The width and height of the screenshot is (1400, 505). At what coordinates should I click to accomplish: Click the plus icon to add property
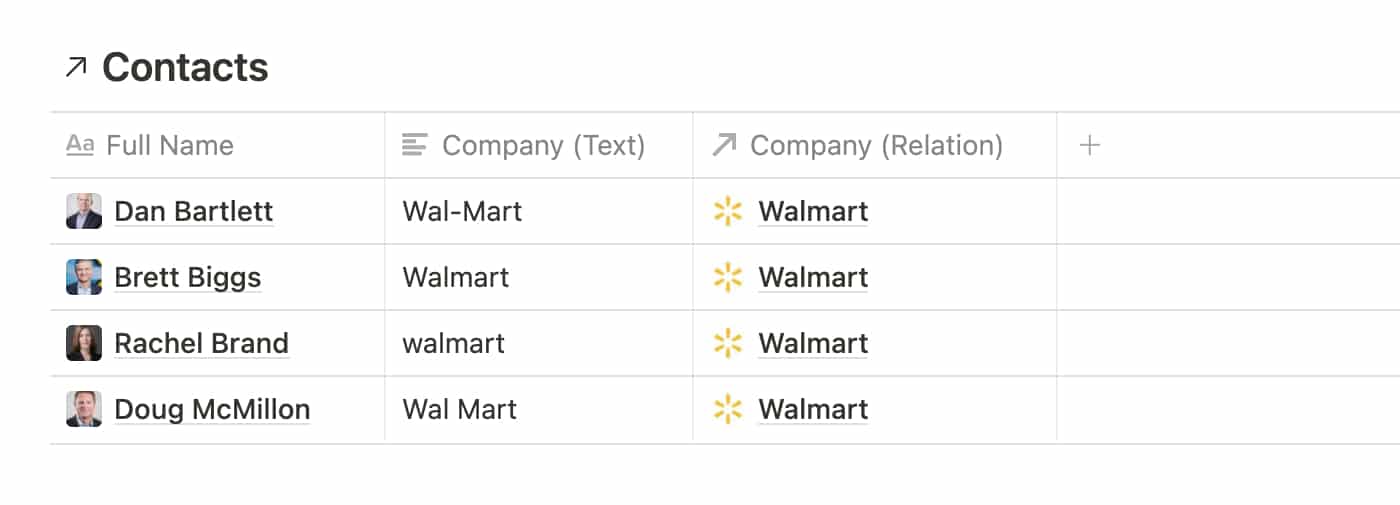[x=1090, y=145]
